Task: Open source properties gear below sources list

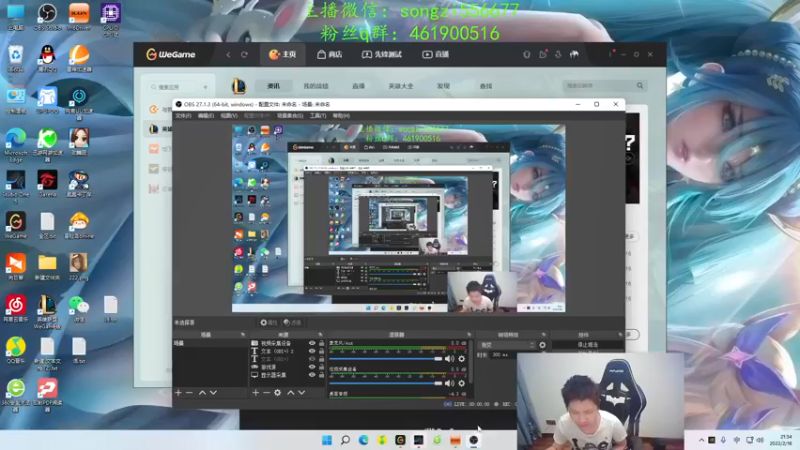Action: click(x=278, y=392)
